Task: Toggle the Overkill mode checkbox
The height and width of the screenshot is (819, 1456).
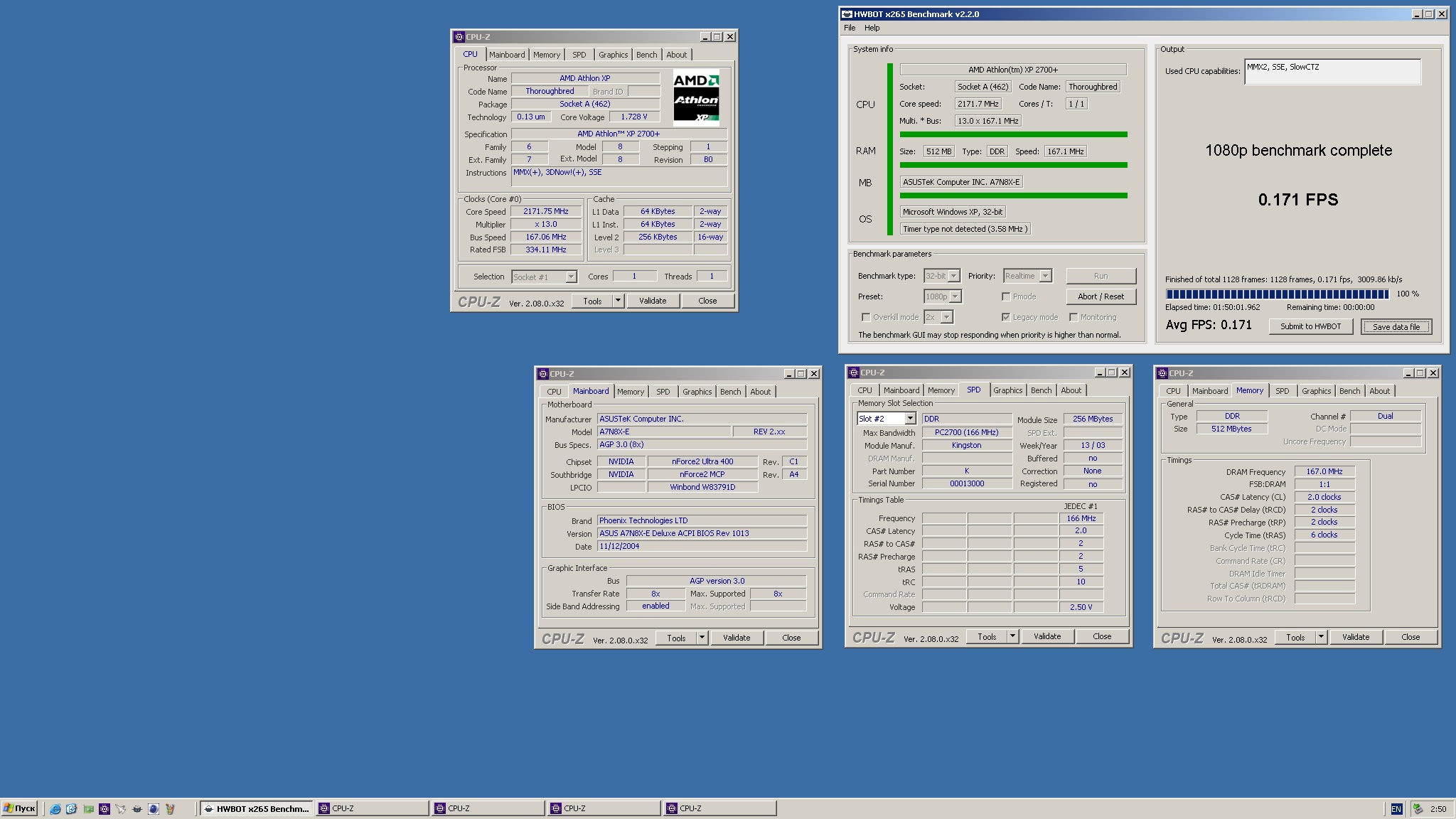Action: click(866, 317)
